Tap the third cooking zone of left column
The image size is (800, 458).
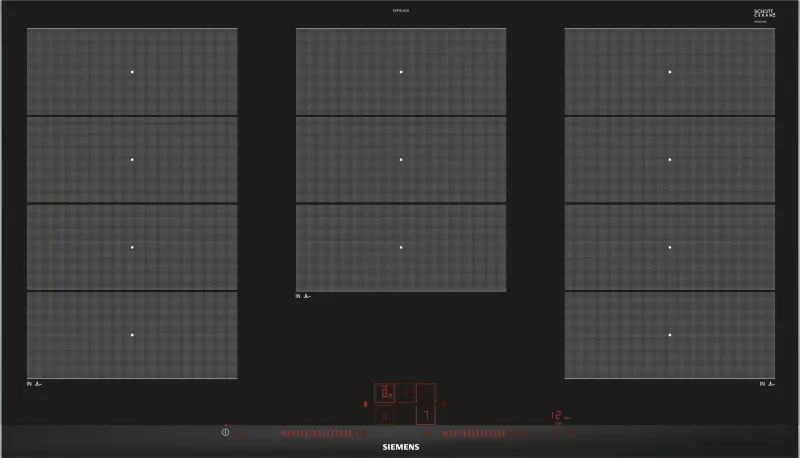tap(132, 247)
